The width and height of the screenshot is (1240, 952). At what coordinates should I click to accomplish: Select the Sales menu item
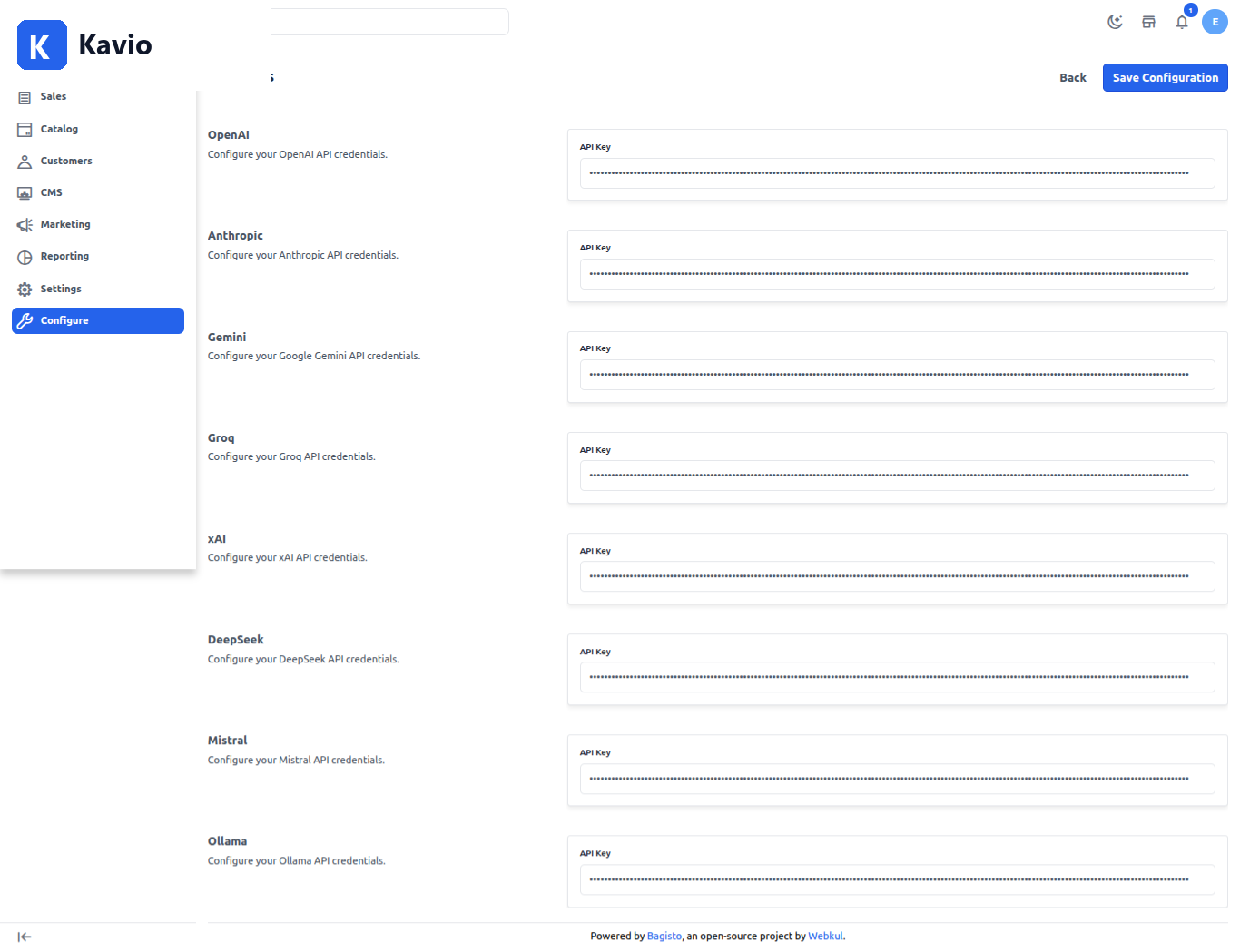coord(98,96)
